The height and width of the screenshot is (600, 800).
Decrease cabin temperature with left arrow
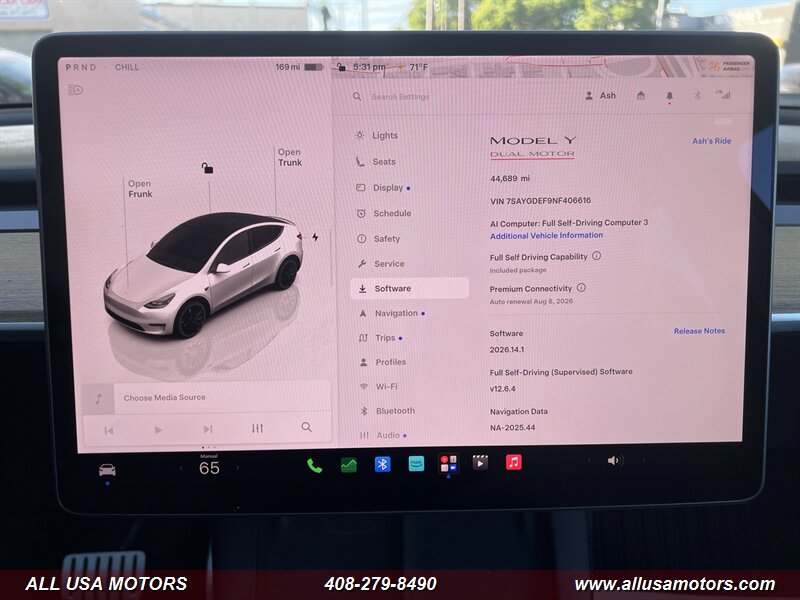coord(181,468)
